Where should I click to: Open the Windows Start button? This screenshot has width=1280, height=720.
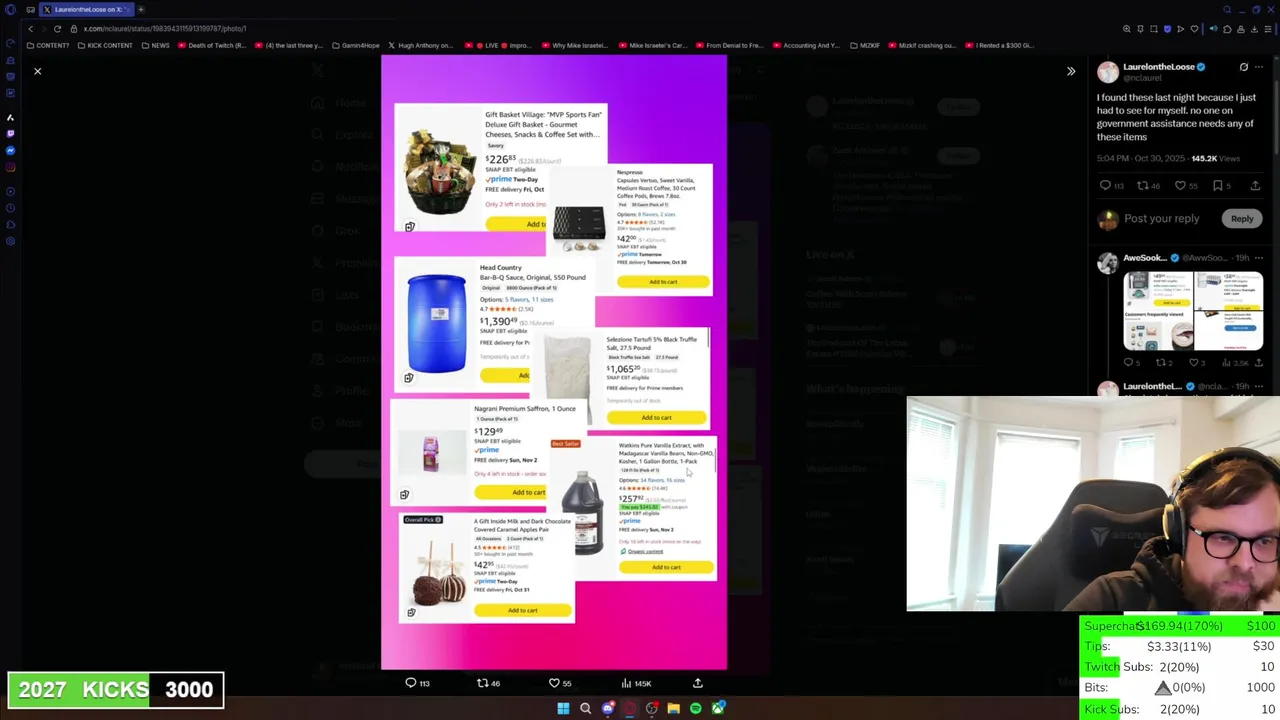pyautogui.click(x=563, y=708)
